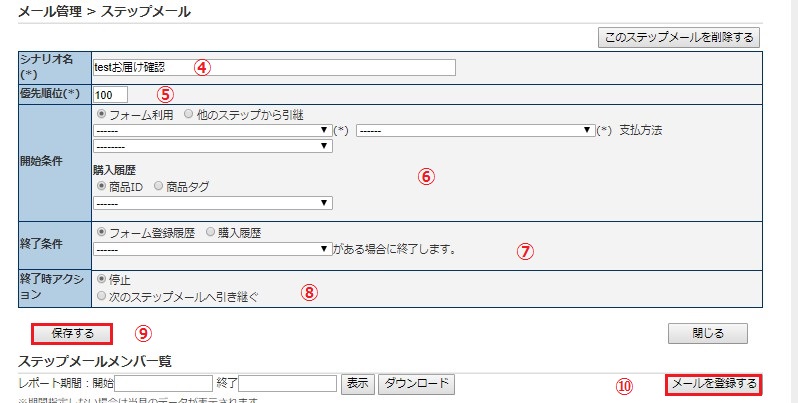Select 購入履歴 radio in 終了条件 row
Screen dimensions: 798x403
point(210,232)
